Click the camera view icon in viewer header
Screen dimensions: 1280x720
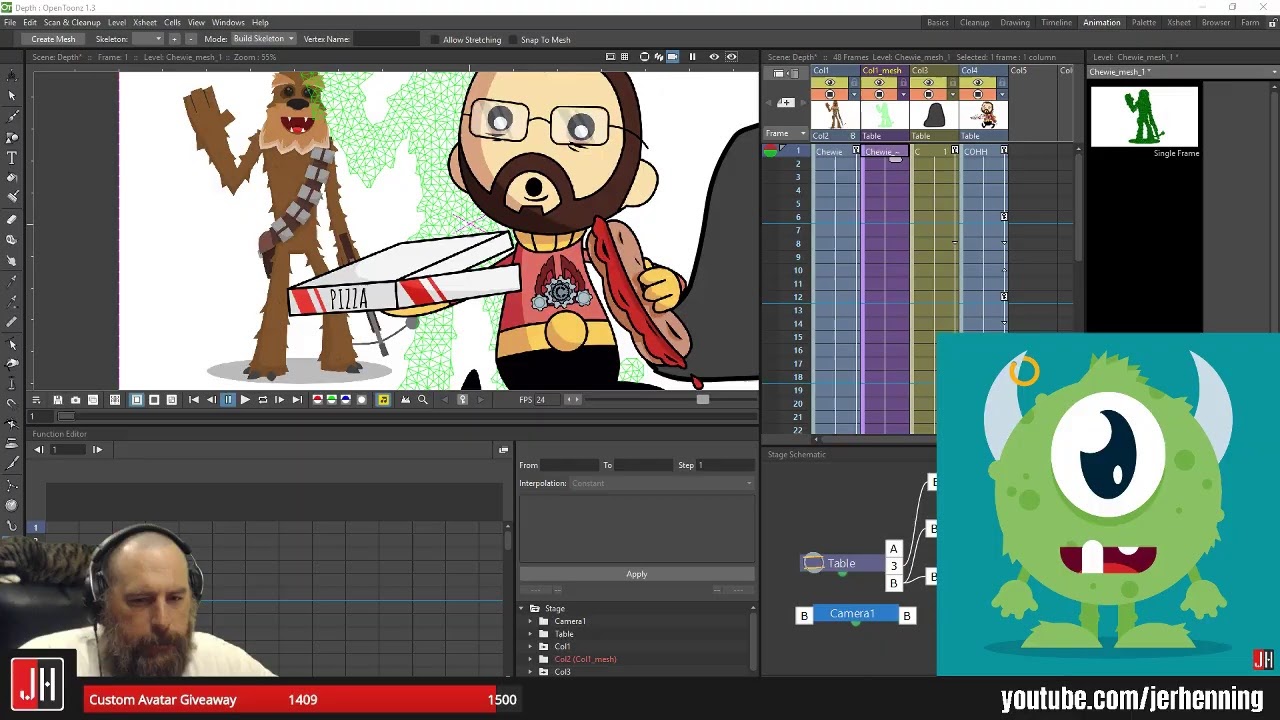point(673,57)
